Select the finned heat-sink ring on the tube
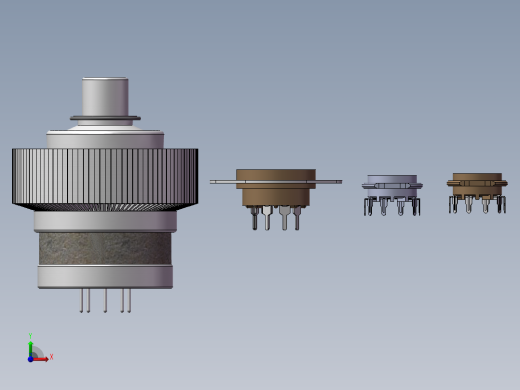The image size is (520, 390). [105, 179]
